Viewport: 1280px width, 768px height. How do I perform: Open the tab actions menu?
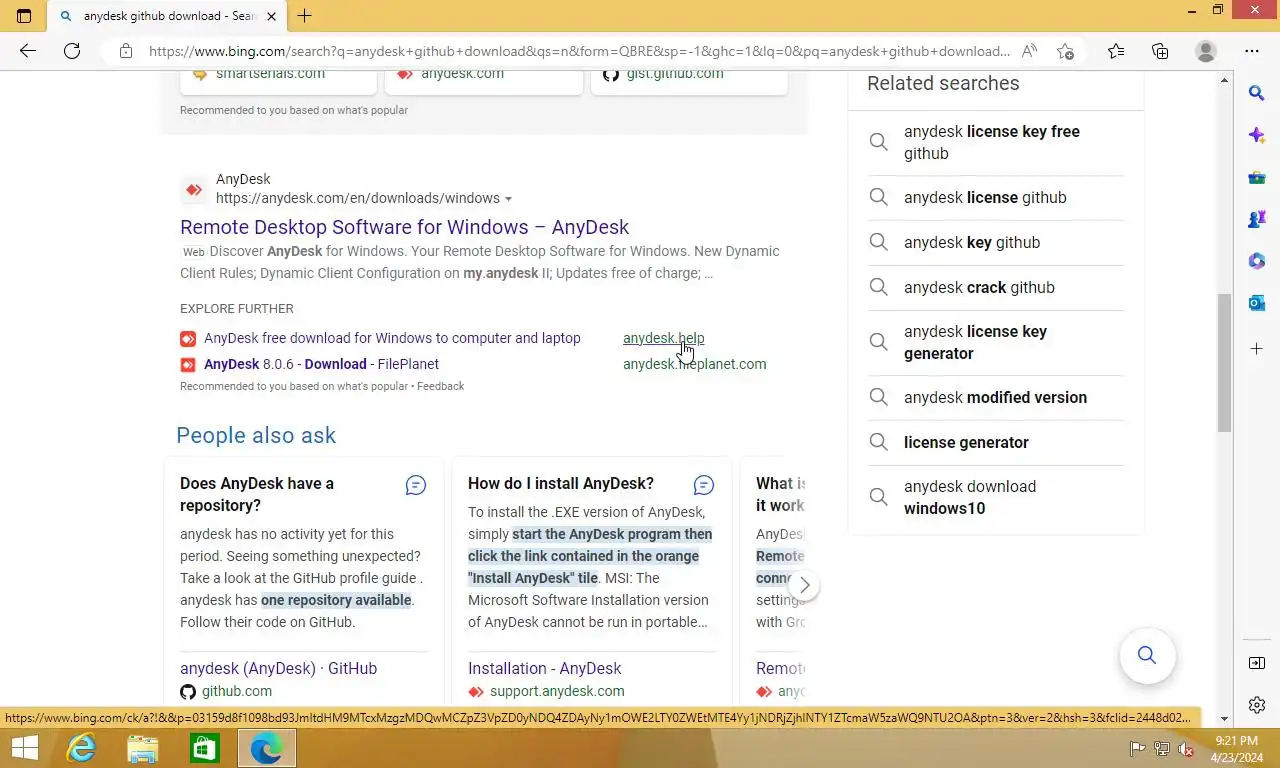24,16
